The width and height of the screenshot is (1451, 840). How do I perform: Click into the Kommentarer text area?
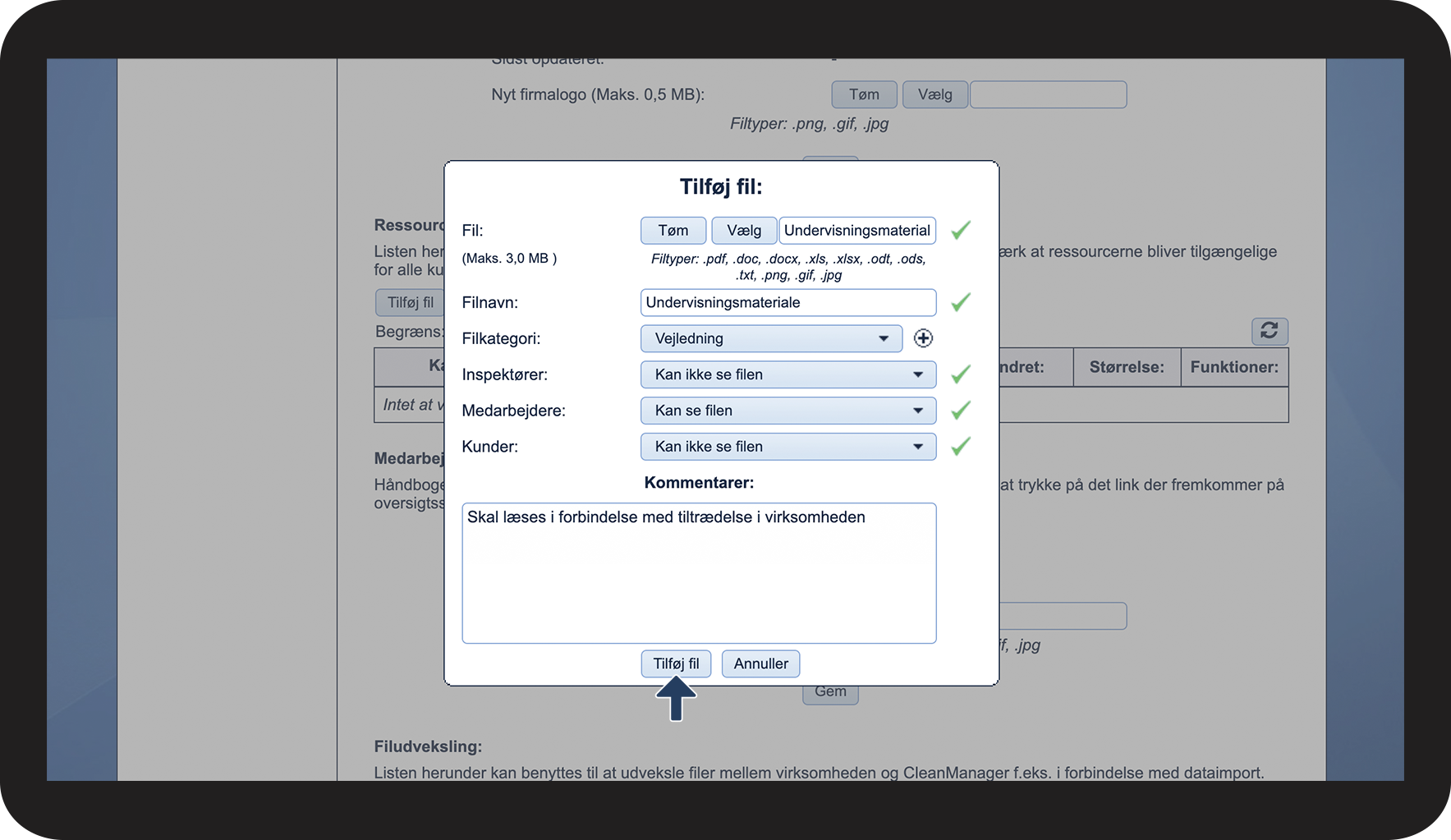click(x=699, y=573)
